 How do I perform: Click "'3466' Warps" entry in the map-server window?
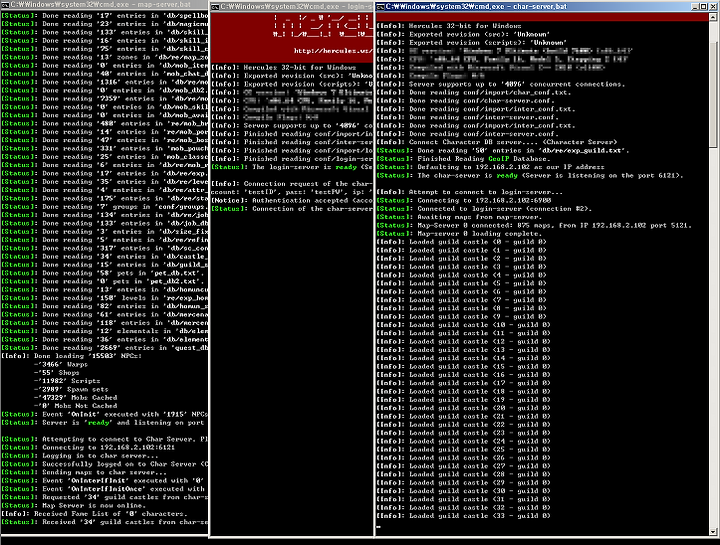click(x=61, y=364)
